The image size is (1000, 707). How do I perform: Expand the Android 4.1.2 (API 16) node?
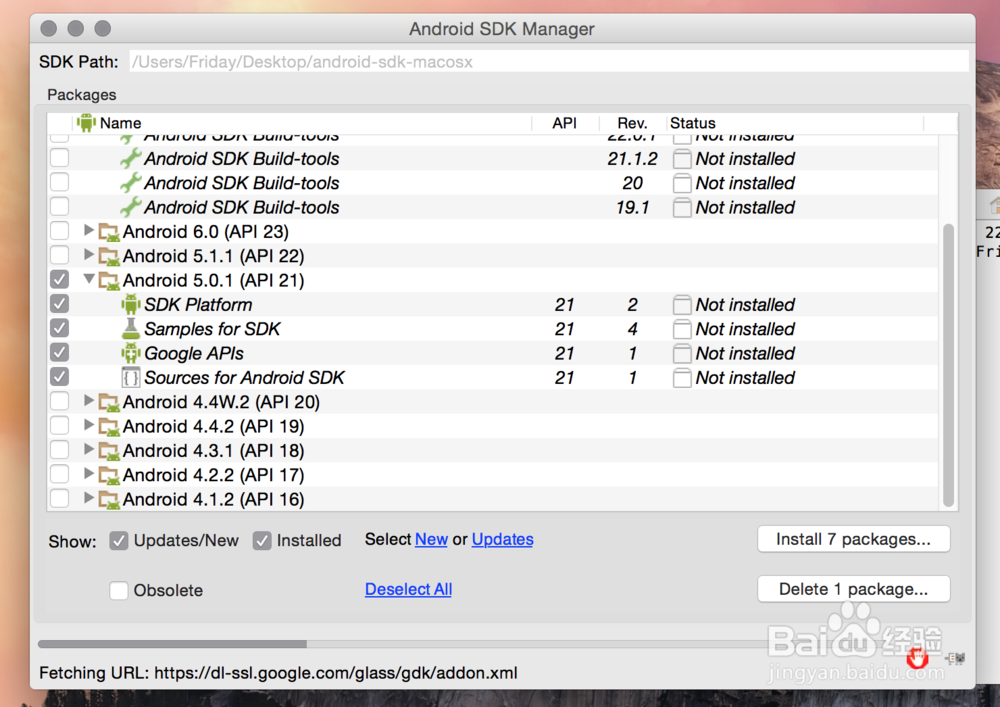(89, 497)
